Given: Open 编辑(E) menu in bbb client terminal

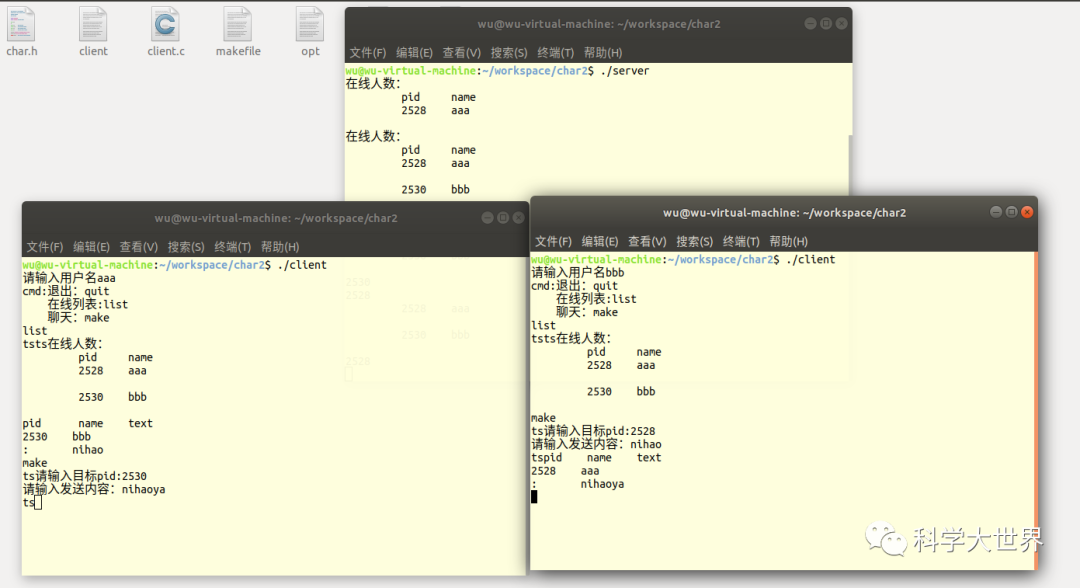Looking at the screenshot, I should click(600, 241).
